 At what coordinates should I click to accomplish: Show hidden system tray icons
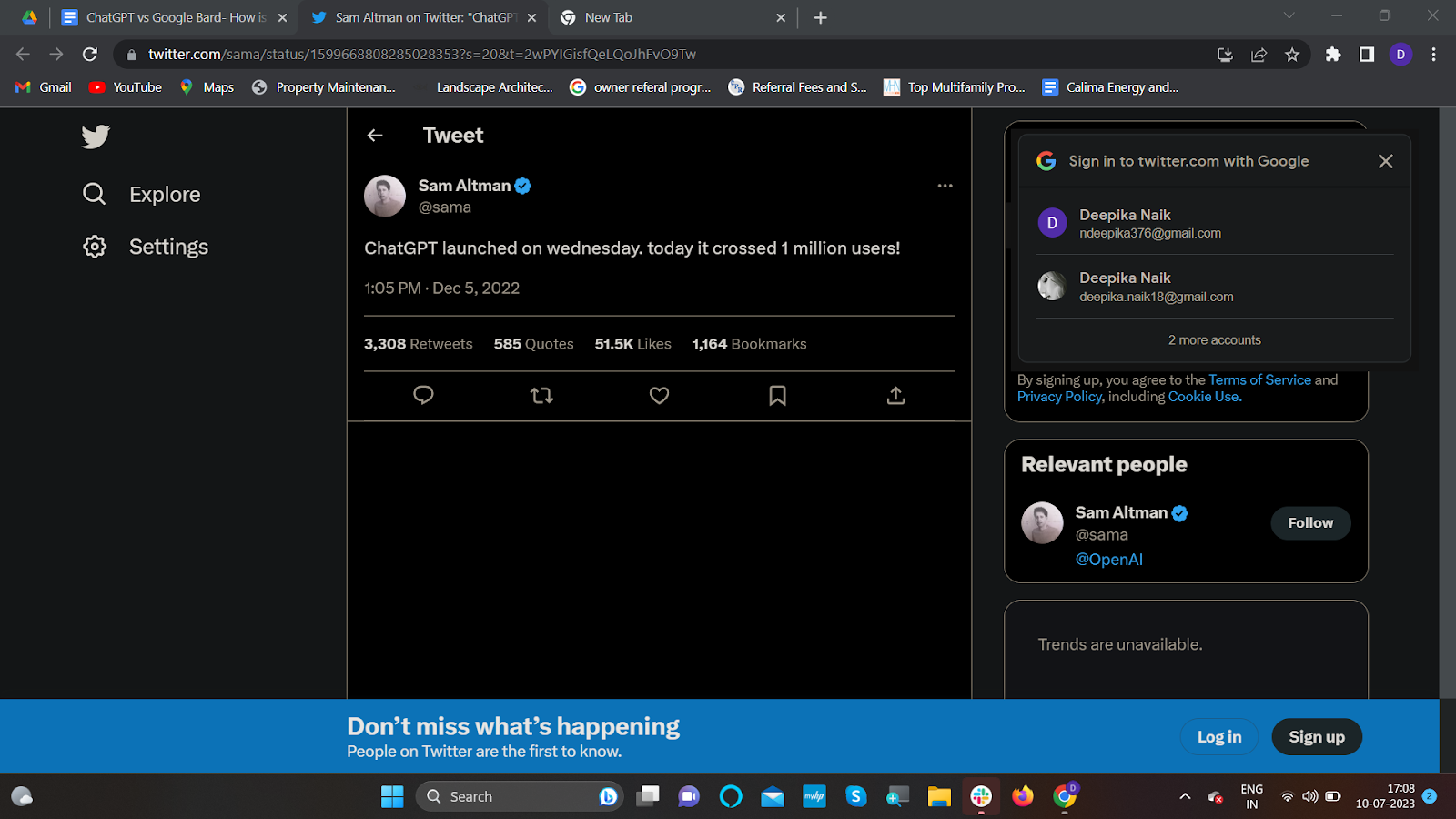1185,797
